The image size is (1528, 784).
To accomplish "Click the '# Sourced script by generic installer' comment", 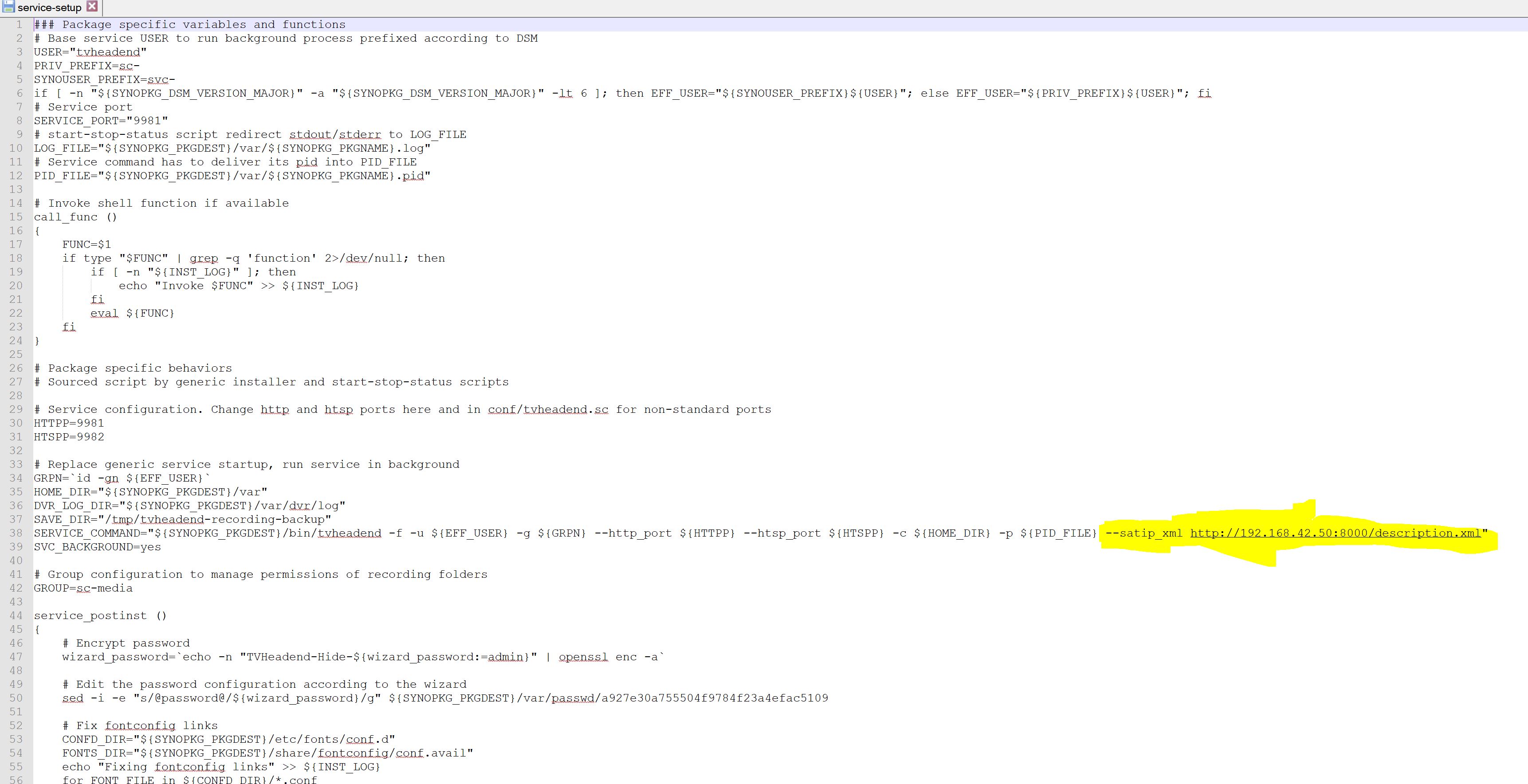I will click(271, 382).
